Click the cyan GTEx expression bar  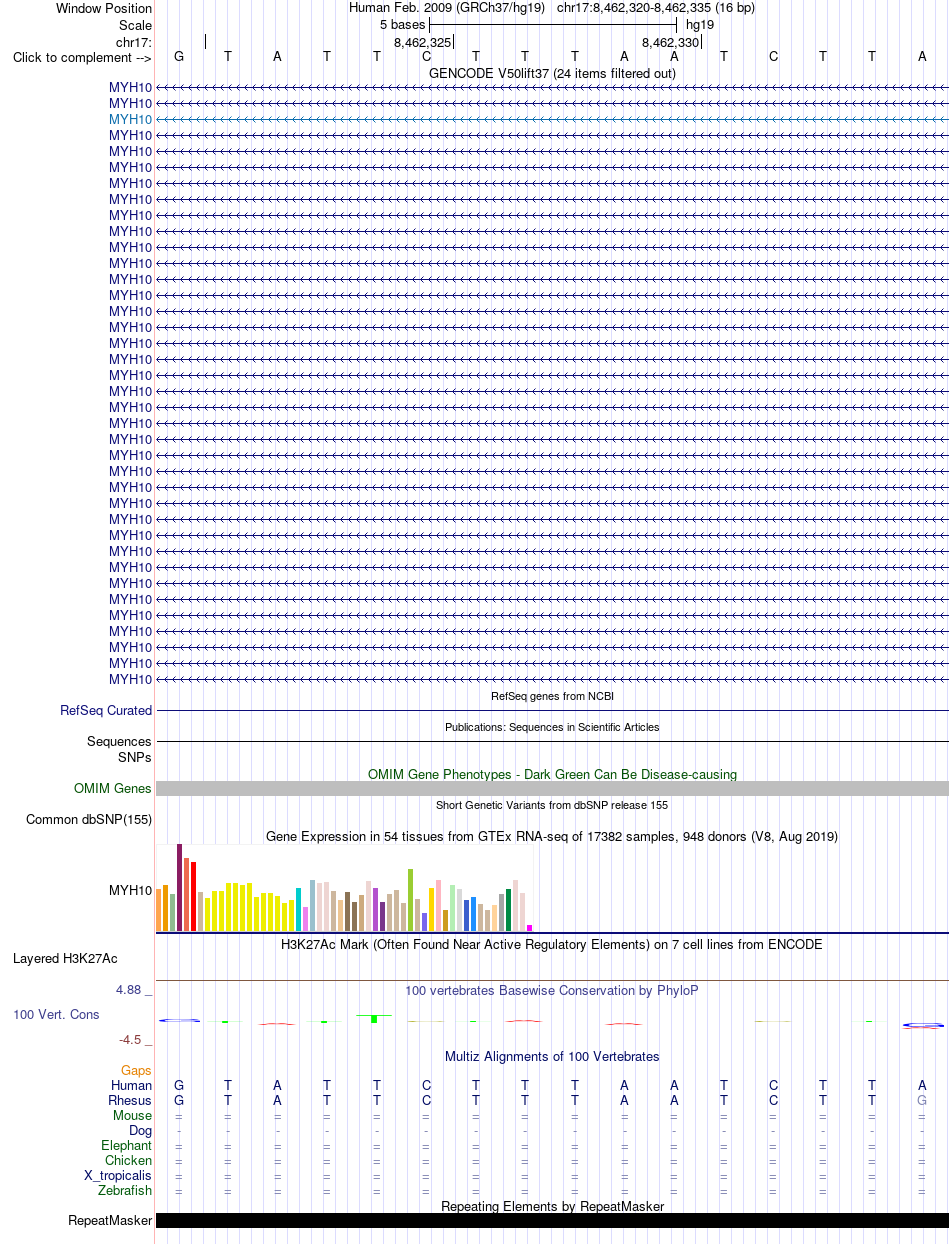299,909
